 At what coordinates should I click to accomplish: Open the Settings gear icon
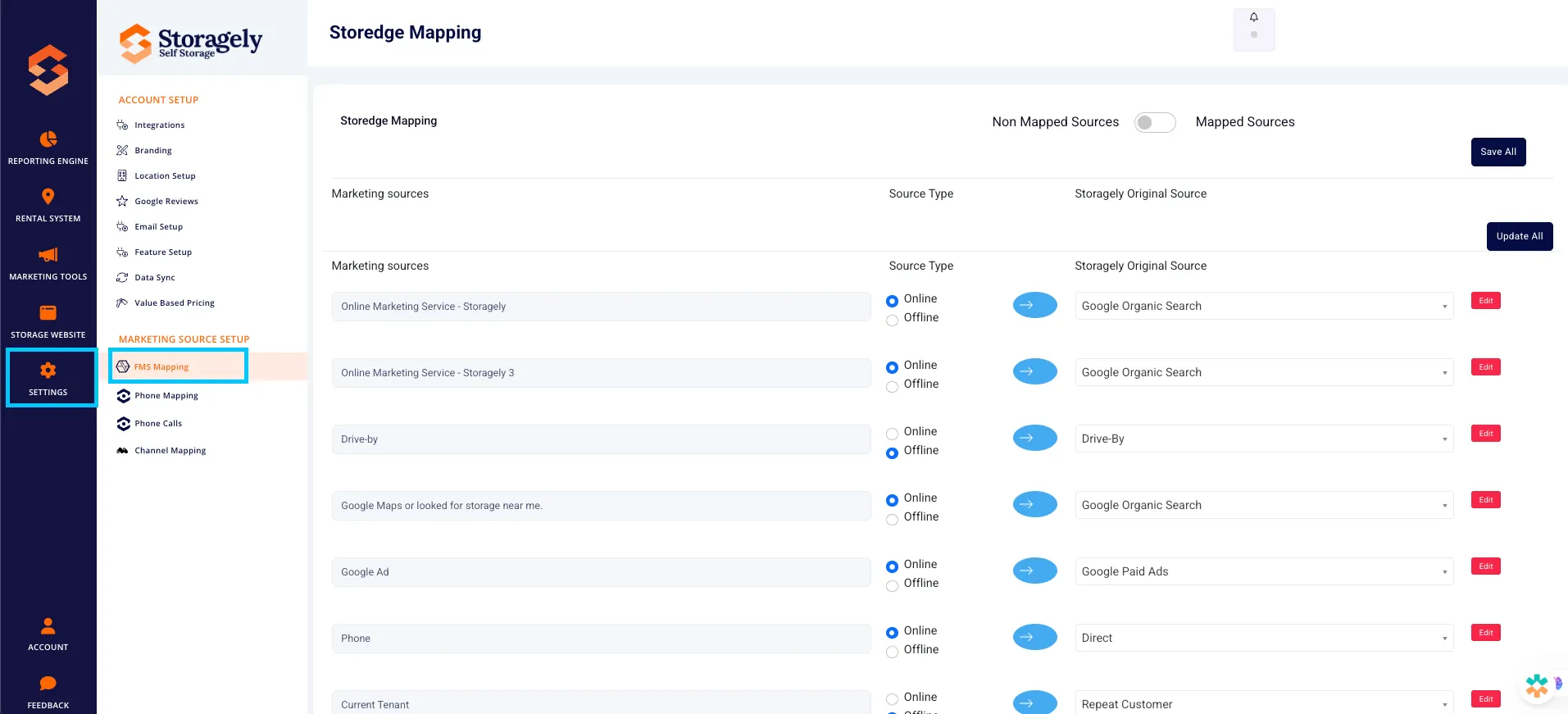coord(48,370)
